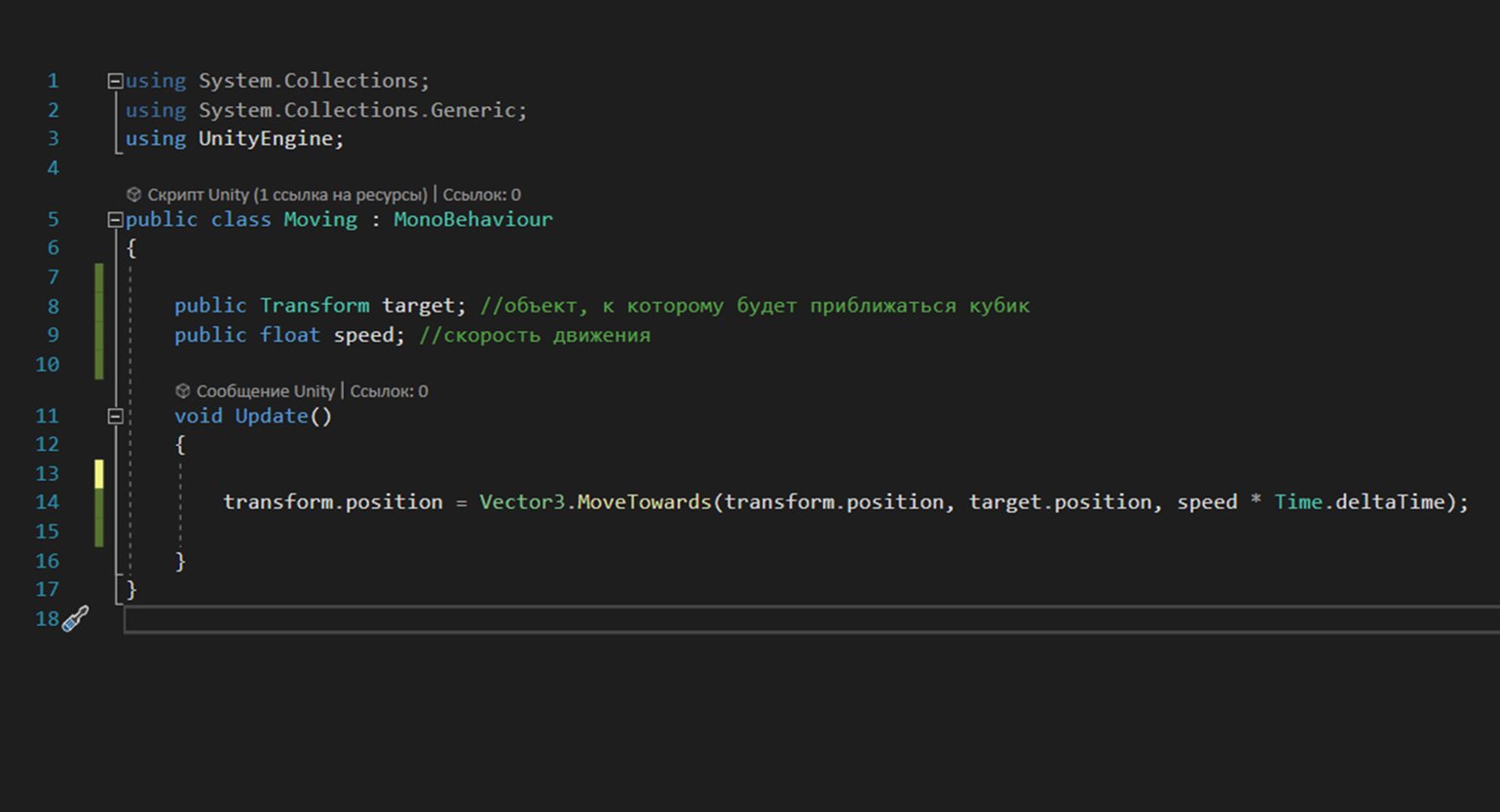The width and height of the screenshot is (1500, 812).
Task: Click the screwdriver quick actions icon
Action: pyautogui.click(x=76, y=618)
